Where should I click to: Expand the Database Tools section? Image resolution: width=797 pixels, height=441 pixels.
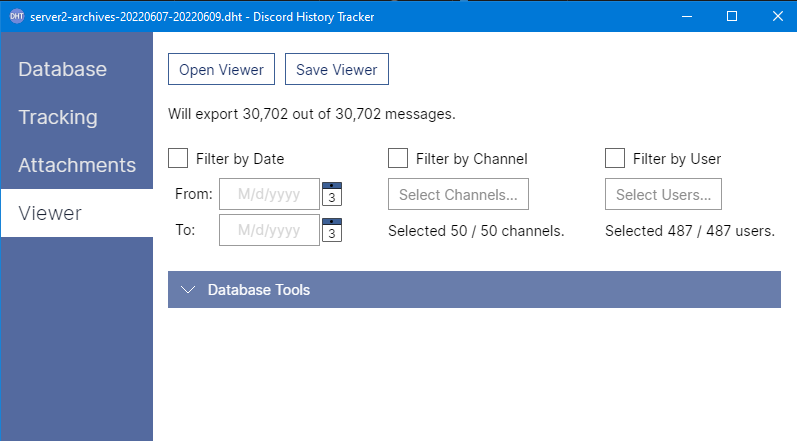click(x=474, y=290)
